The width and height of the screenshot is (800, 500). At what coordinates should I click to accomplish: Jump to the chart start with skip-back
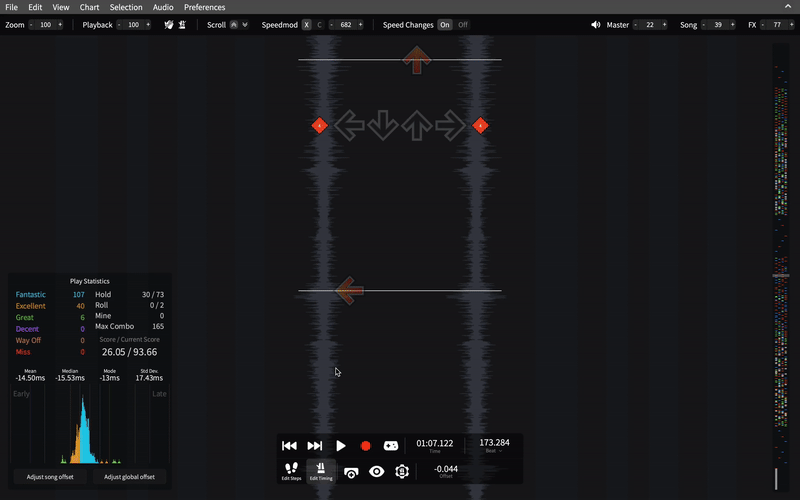[x=289, y=446]
